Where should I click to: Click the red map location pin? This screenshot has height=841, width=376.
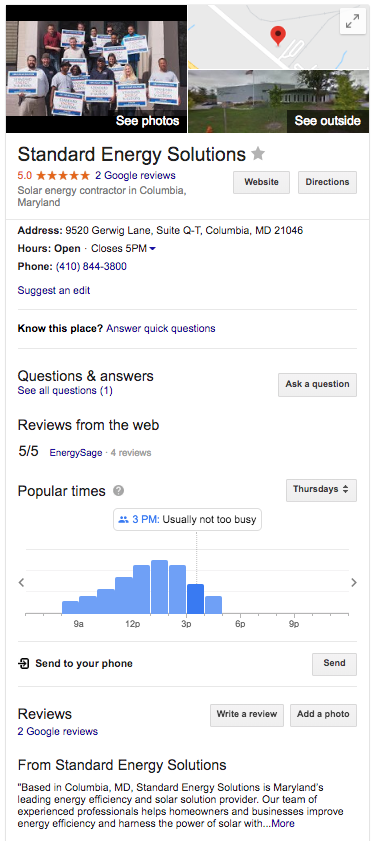pos(277,35)
